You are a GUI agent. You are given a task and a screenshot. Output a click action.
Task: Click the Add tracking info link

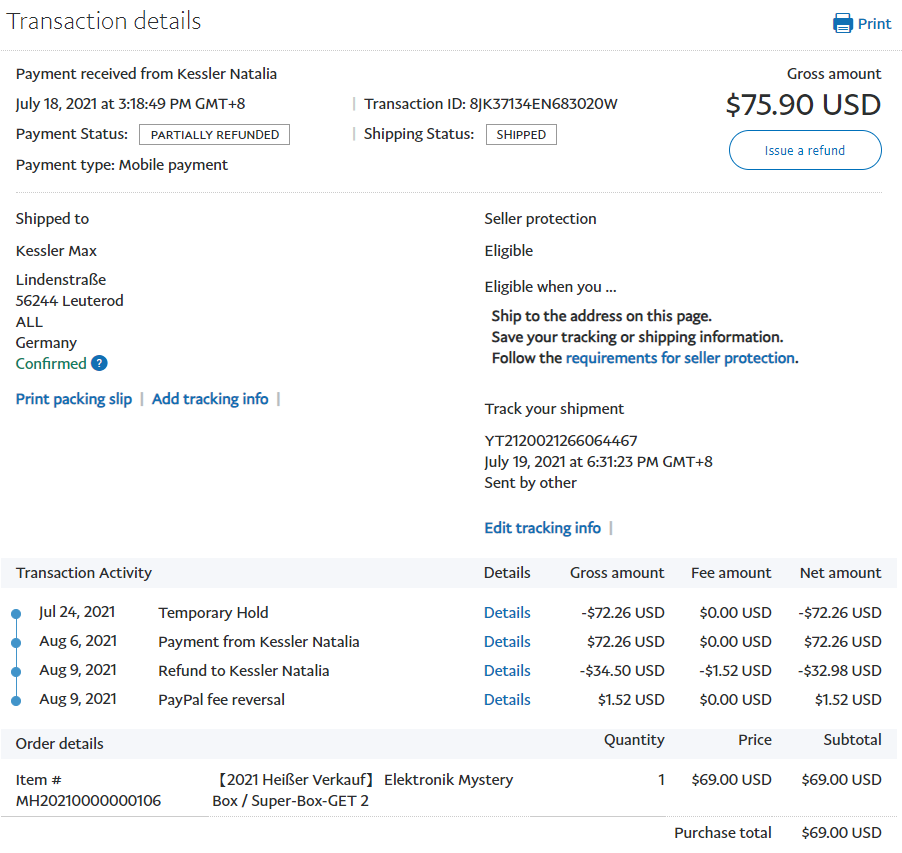(x=210, y=399)
